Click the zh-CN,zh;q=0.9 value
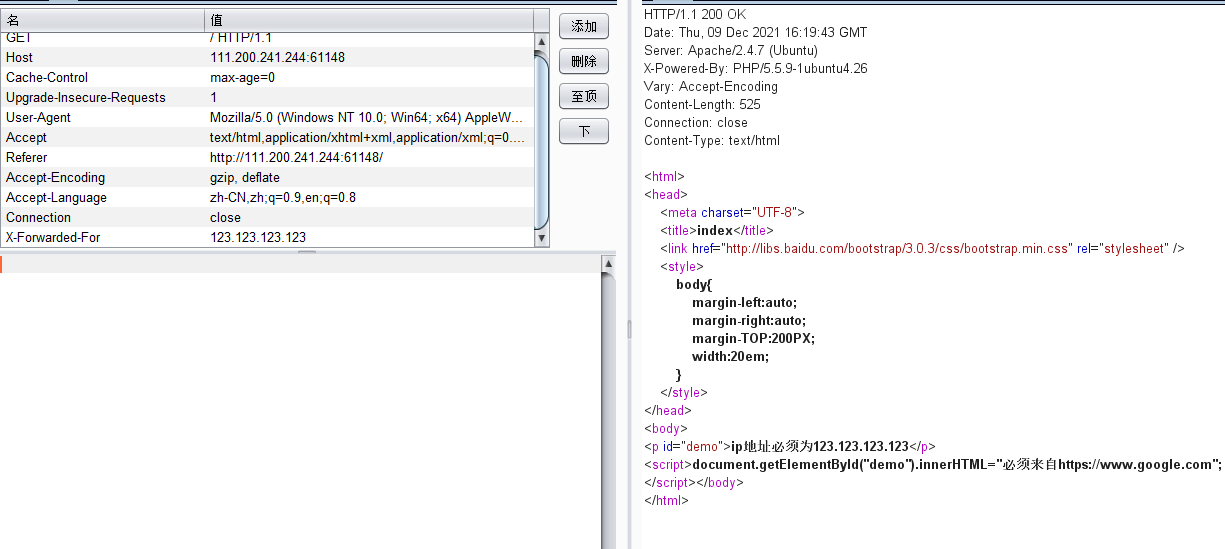Image resolution: width=1225 pixels, height=549 pixels. (x=283, y=197)
